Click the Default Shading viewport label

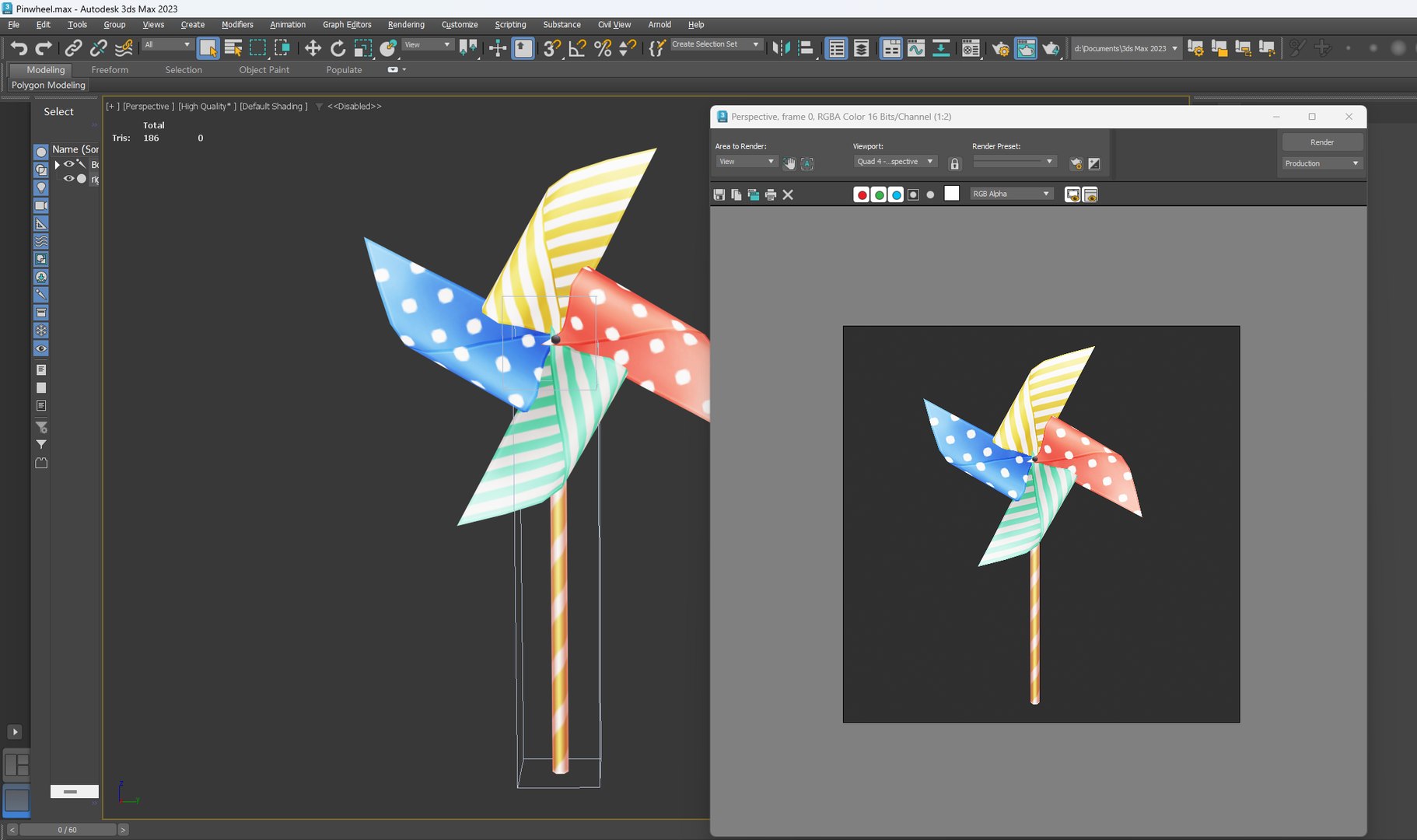273,107
